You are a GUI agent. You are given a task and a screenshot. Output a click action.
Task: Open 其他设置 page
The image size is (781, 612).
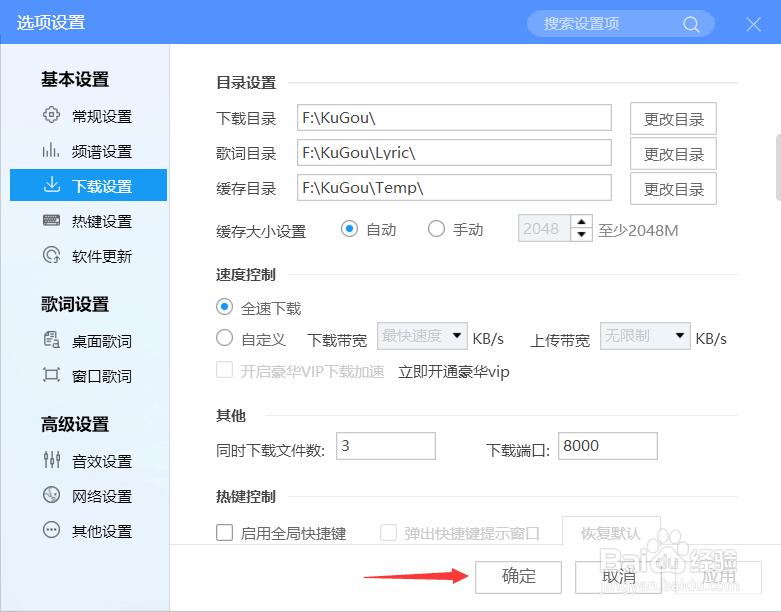pyautogui.click(x=89, y=531)
